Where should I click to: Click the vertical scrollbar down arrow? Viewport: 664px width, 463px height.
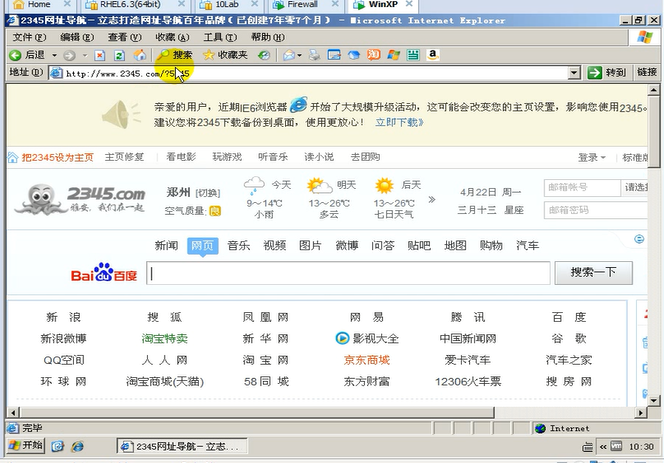pos(654,400)
